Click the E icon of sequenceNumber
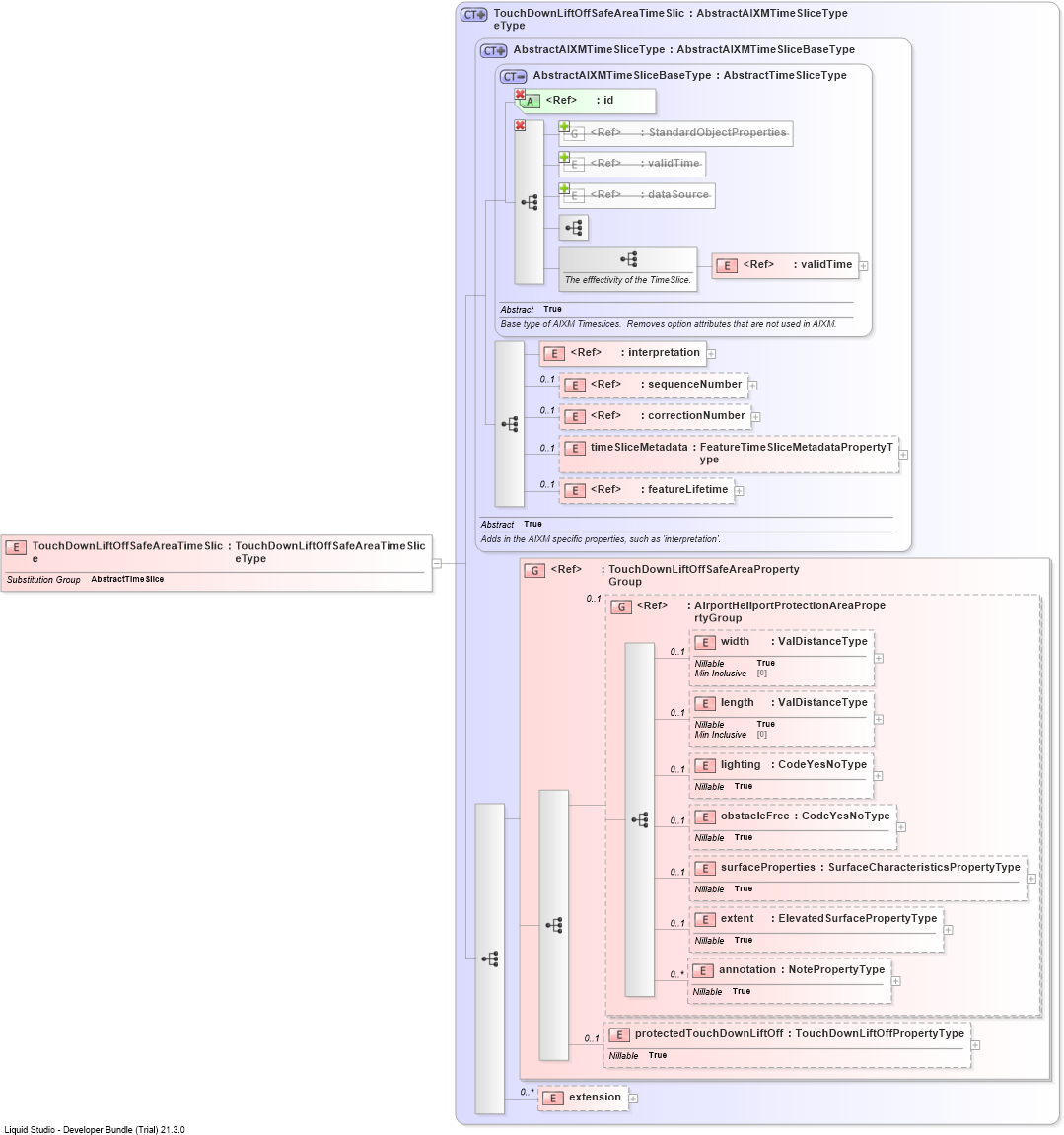 [575, 386]
